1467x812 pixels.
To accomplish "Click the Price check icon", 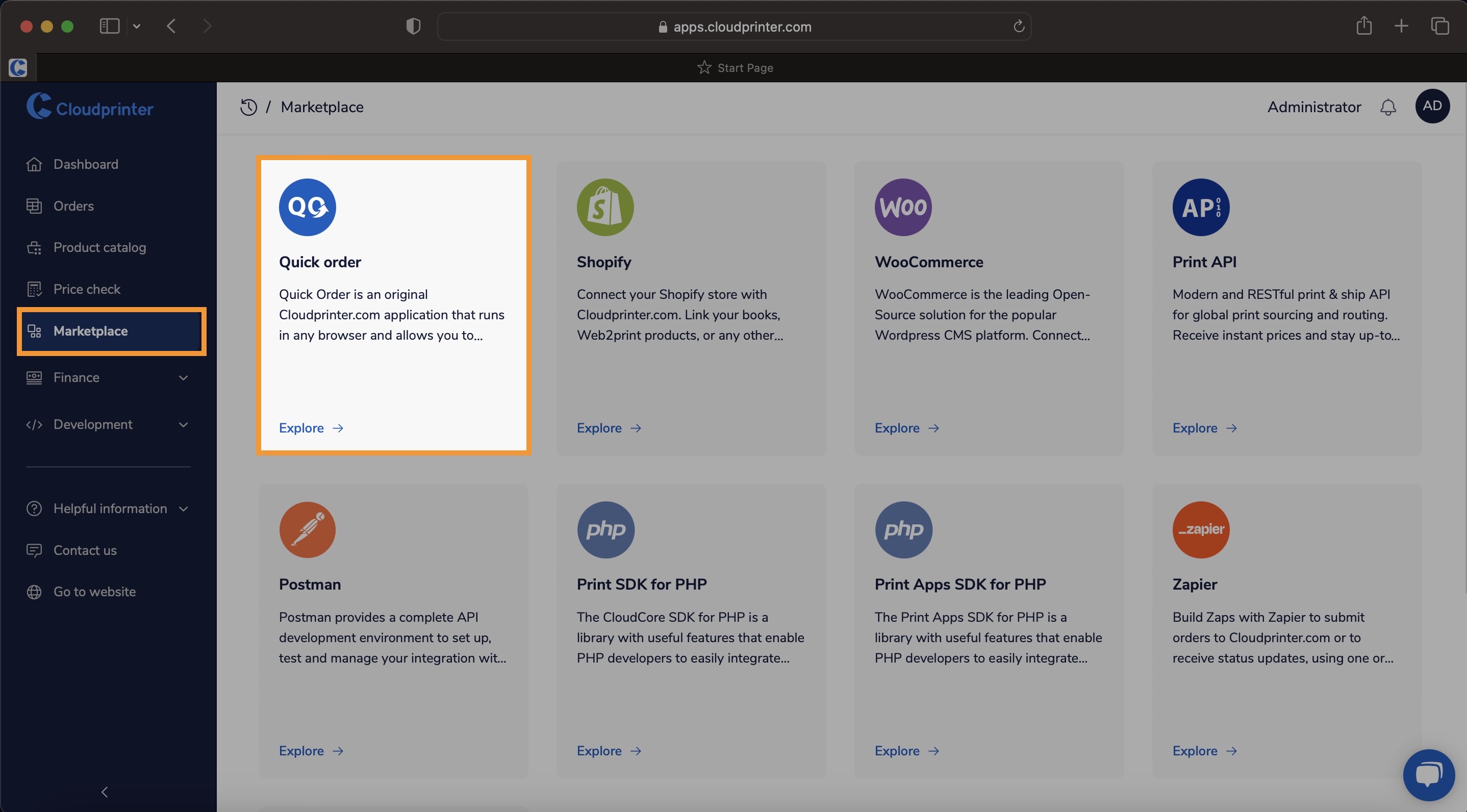I will click(34, 289).
